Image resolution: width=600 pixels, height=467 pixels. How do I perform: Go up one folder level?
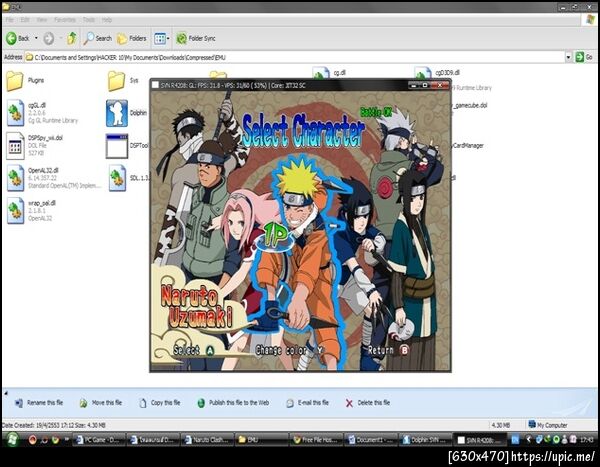point(72,38)
